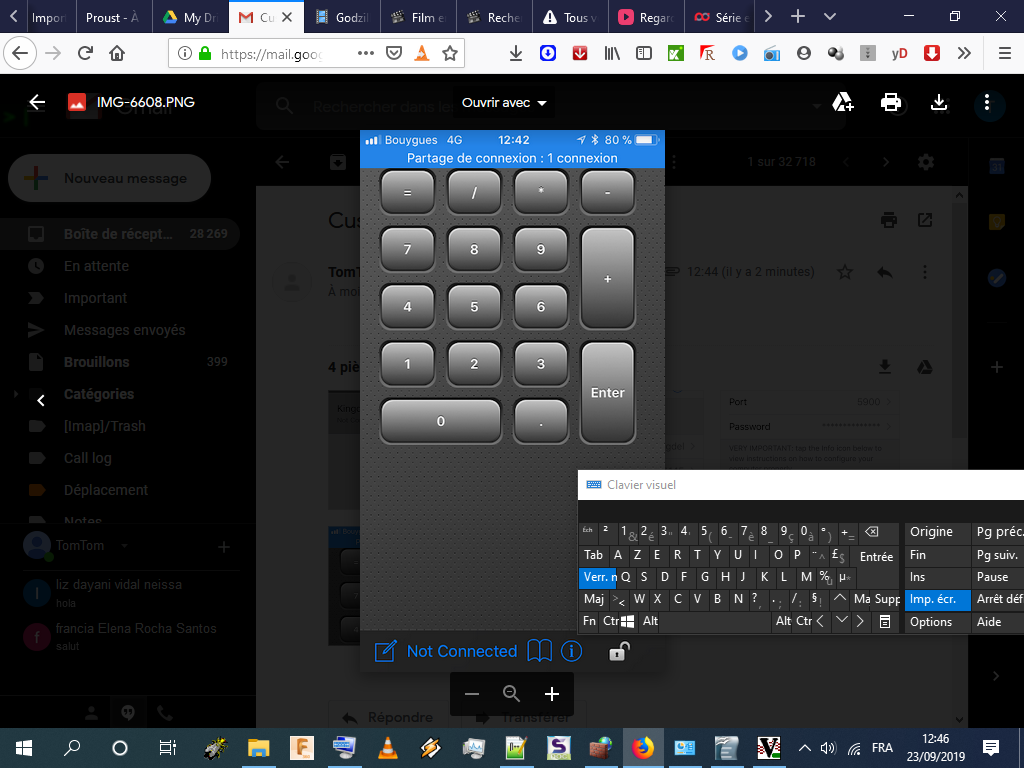Close the image preview with back arrow
Screen dimensions: 1024x768
tap(37, 102)
